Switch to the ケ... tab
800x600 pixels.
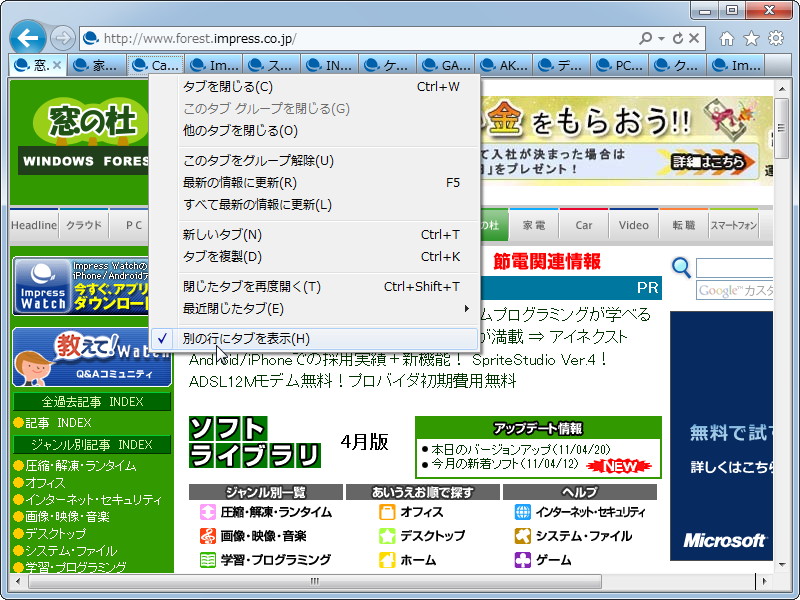click(388, 65)
